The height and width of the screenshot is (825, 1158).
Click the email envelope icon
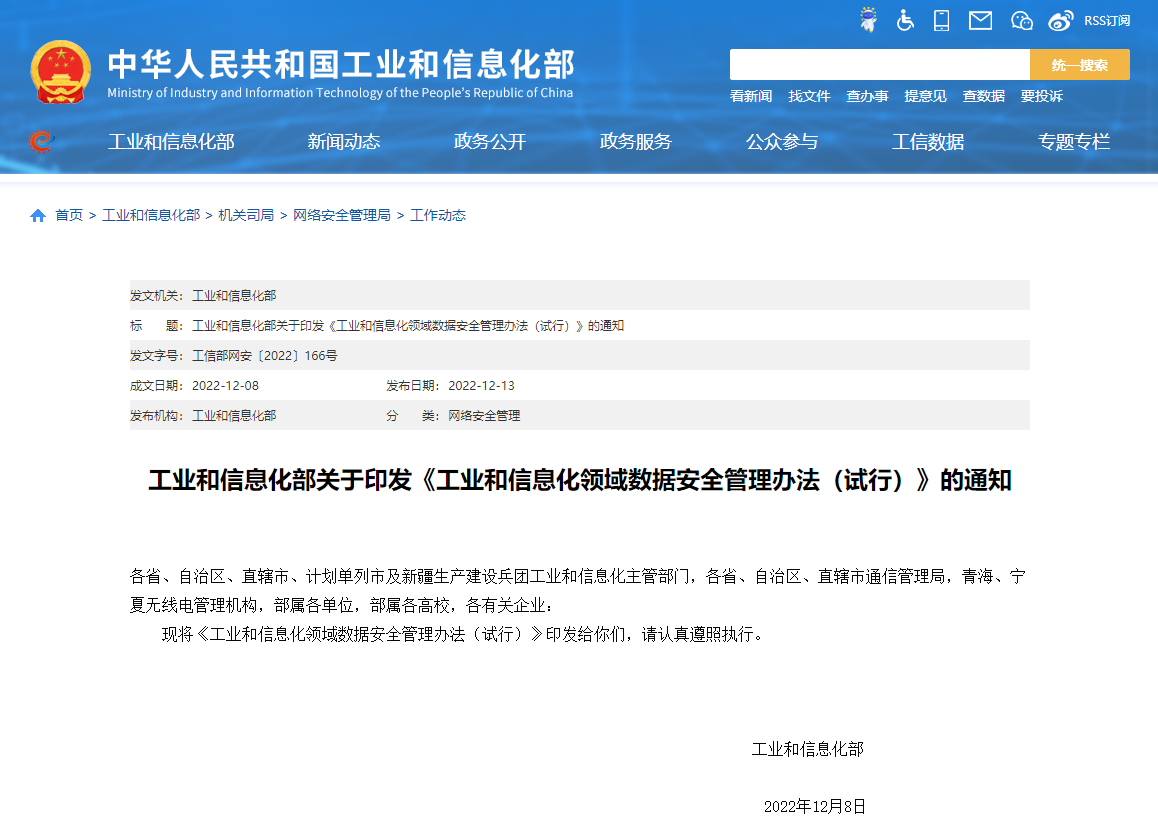[979, 19]
